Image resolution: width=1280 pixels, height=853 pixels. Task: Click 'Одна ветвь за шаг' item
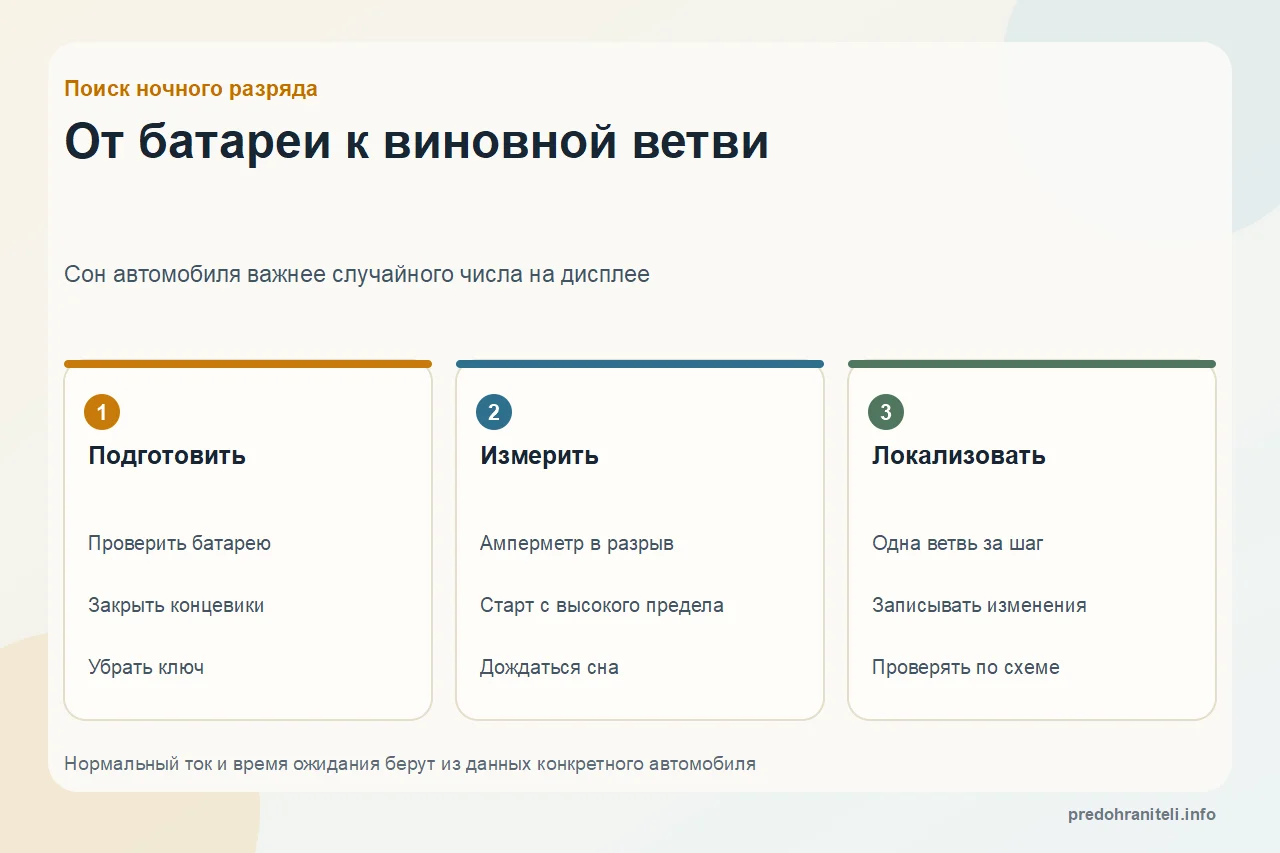(x=958, y=543)
